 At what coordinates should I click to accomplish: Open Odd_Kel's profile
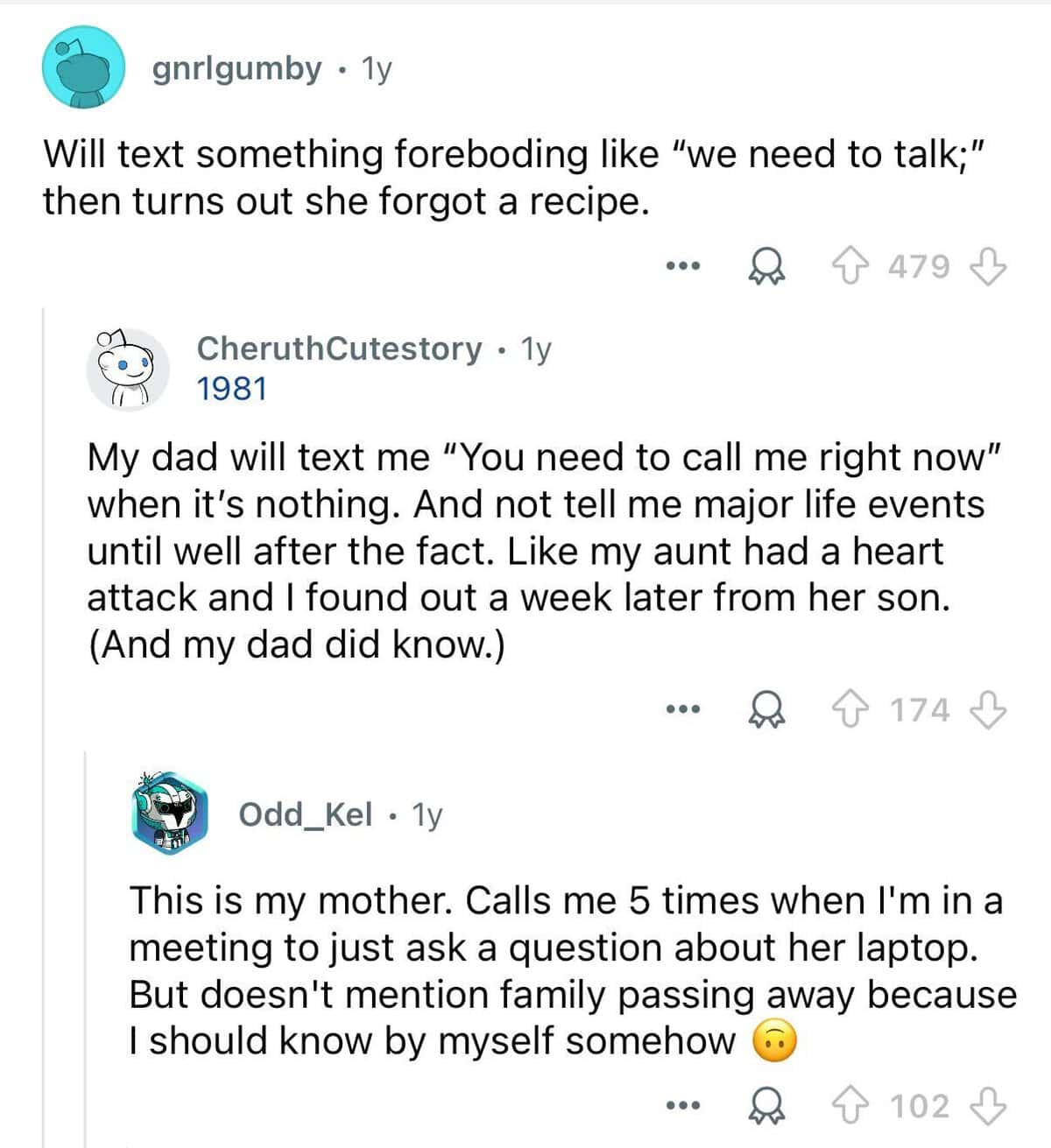click(x=303, y=816)
